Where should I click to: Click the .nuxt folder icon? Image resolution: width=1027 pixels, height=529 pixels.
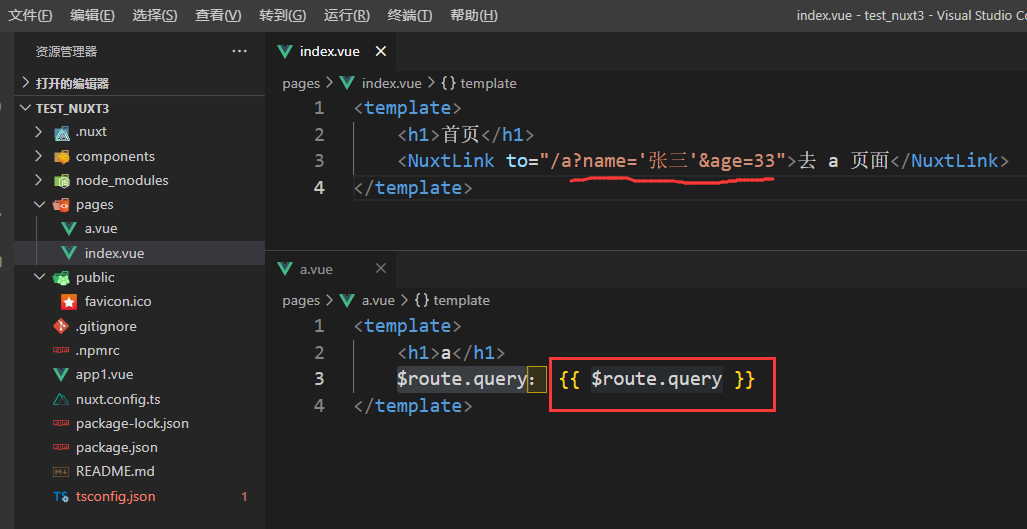[62, 133]
